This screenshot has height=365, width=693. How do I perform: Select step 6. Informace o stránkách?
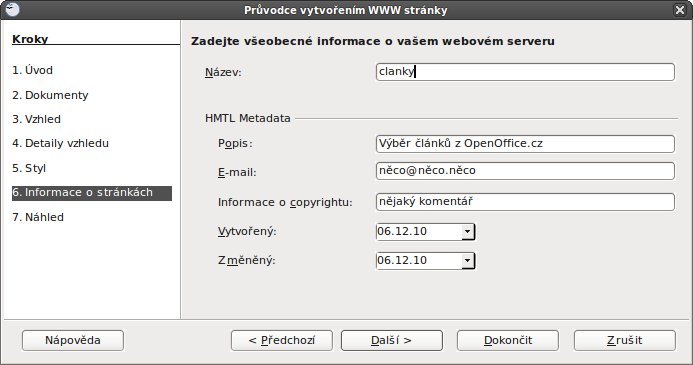coord(92,193)
